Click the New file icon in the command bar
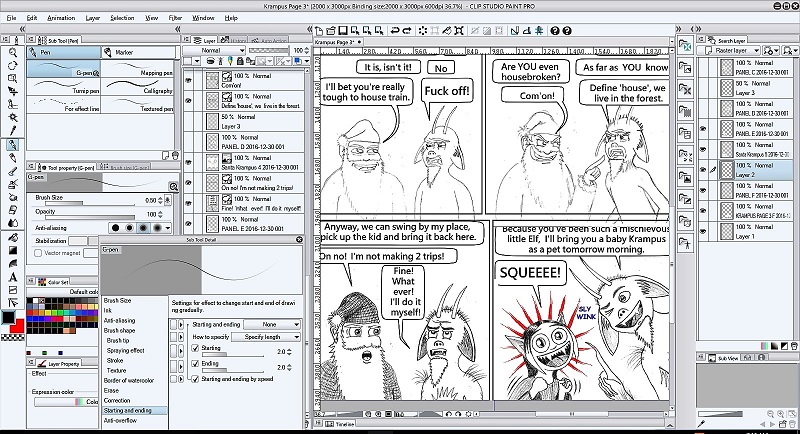Screen dimensions: 800x434 point(320,31)
